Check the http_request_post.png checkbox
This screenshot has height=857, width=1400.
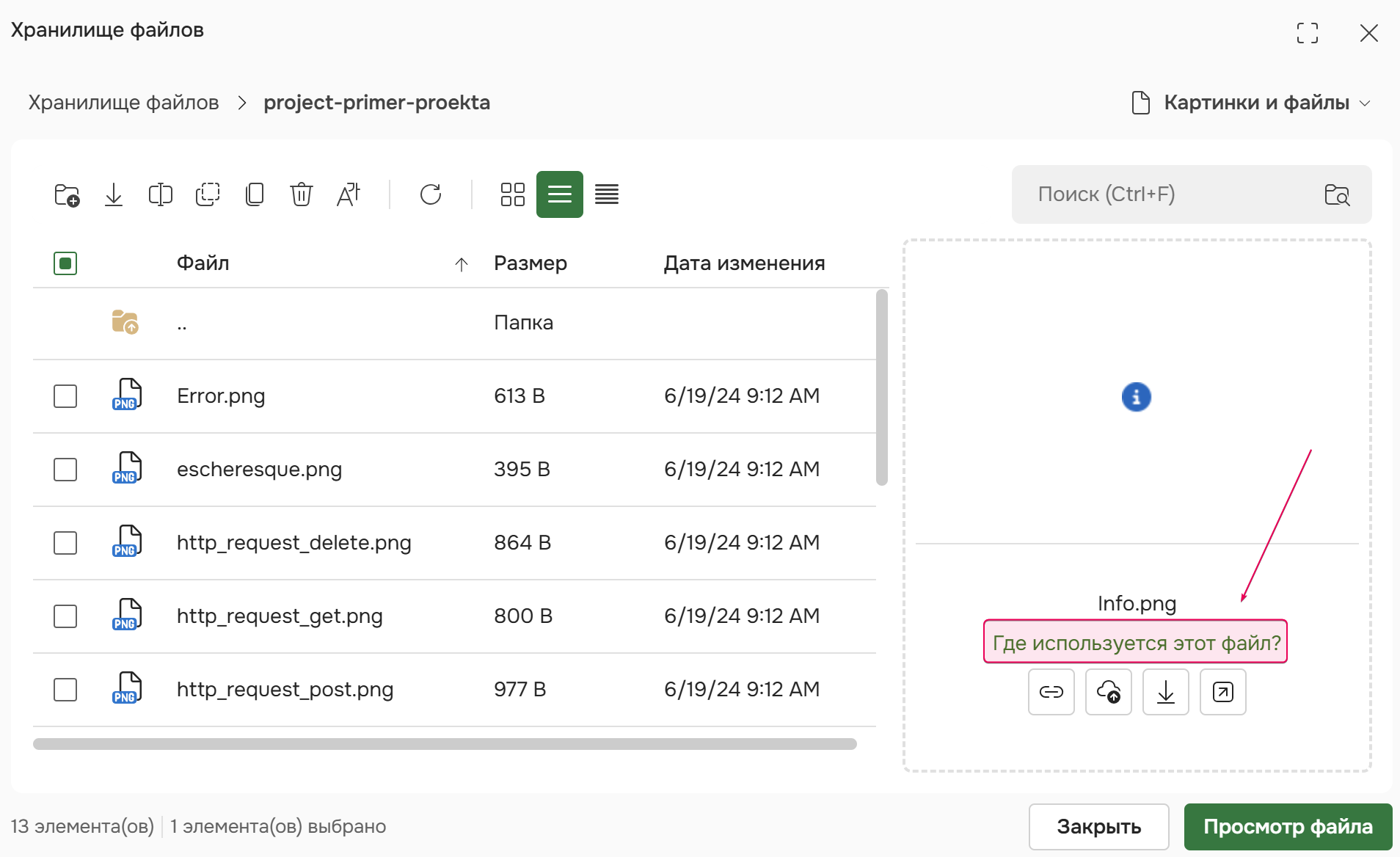coord(65,690)
